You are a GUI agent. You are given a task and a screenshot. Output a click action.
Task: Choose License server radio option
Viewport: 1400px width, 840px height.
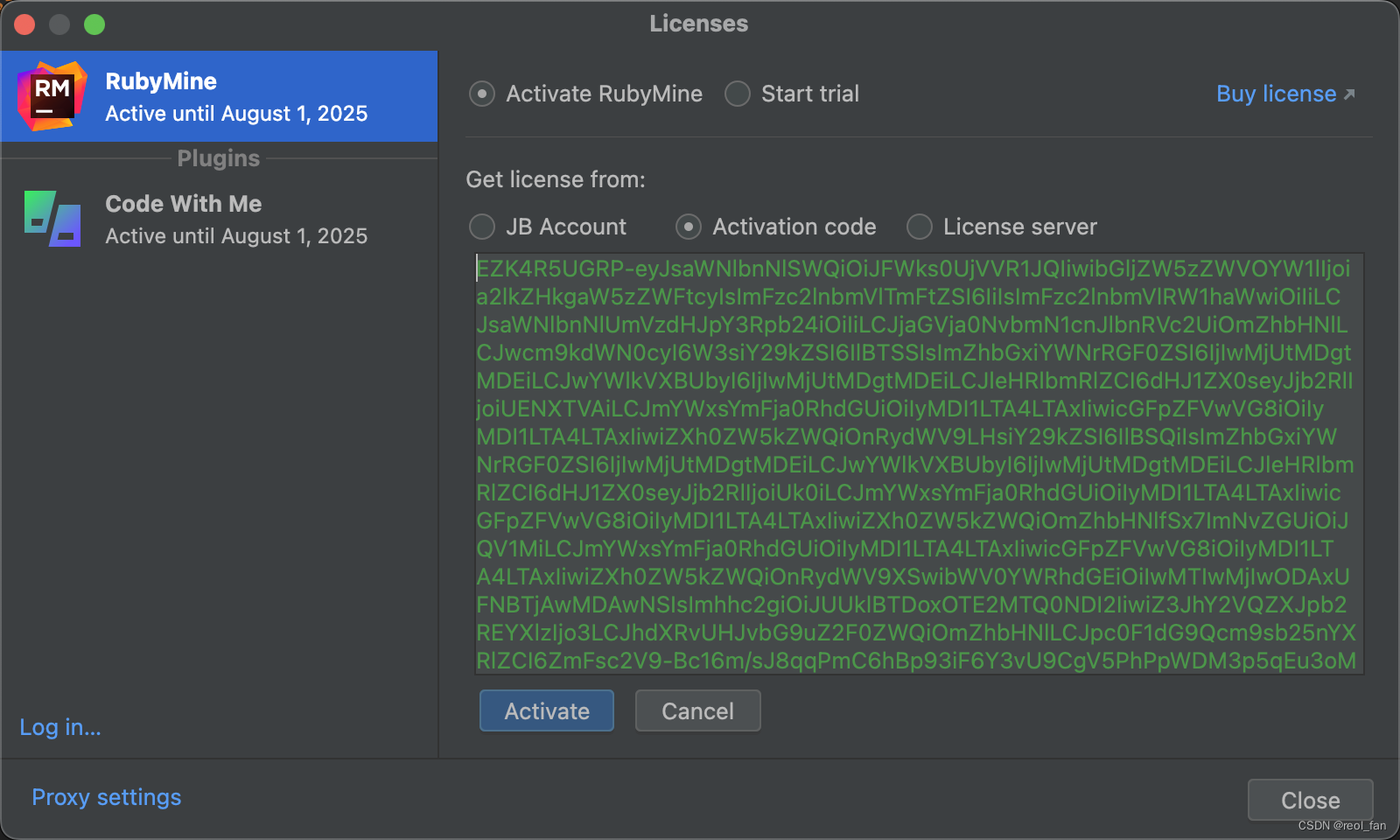[920, 227]
